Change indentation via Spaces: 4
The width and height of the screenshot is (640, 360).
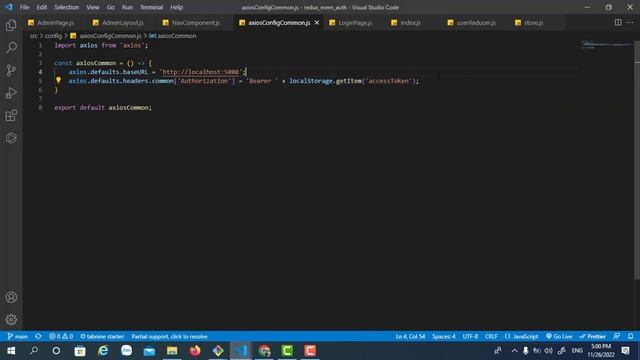tap(444, 336)
